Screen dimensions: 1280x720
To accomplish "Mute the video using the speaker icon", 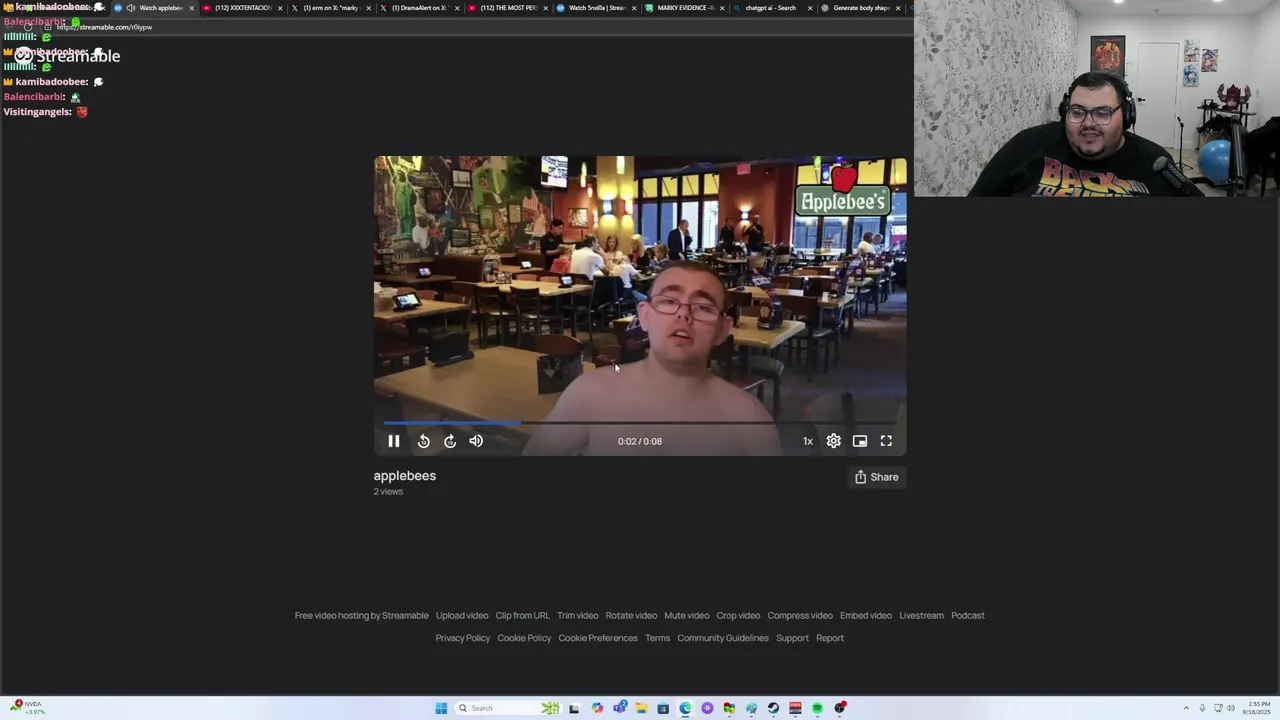I will pos(476,441).
